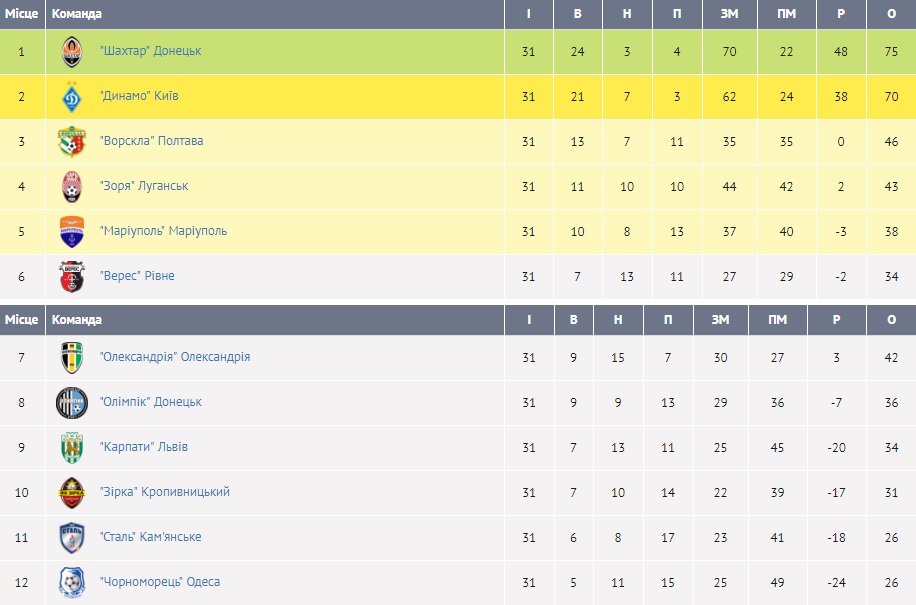Click the "Команда" header in the top table
The image size is (916, 605).
pyautogui.click(x=77, y=14)
